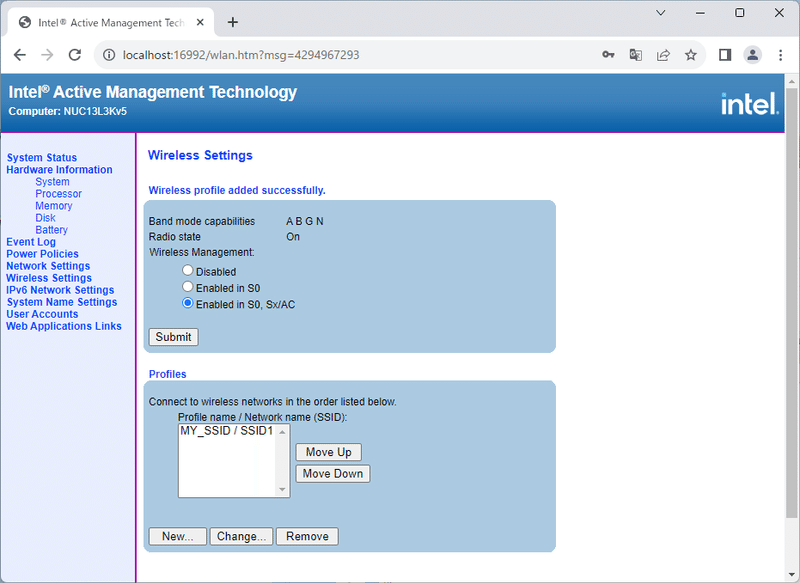Open tab search chevron
The height and width of the screenshot is (583, 800).
coord(661,13)
